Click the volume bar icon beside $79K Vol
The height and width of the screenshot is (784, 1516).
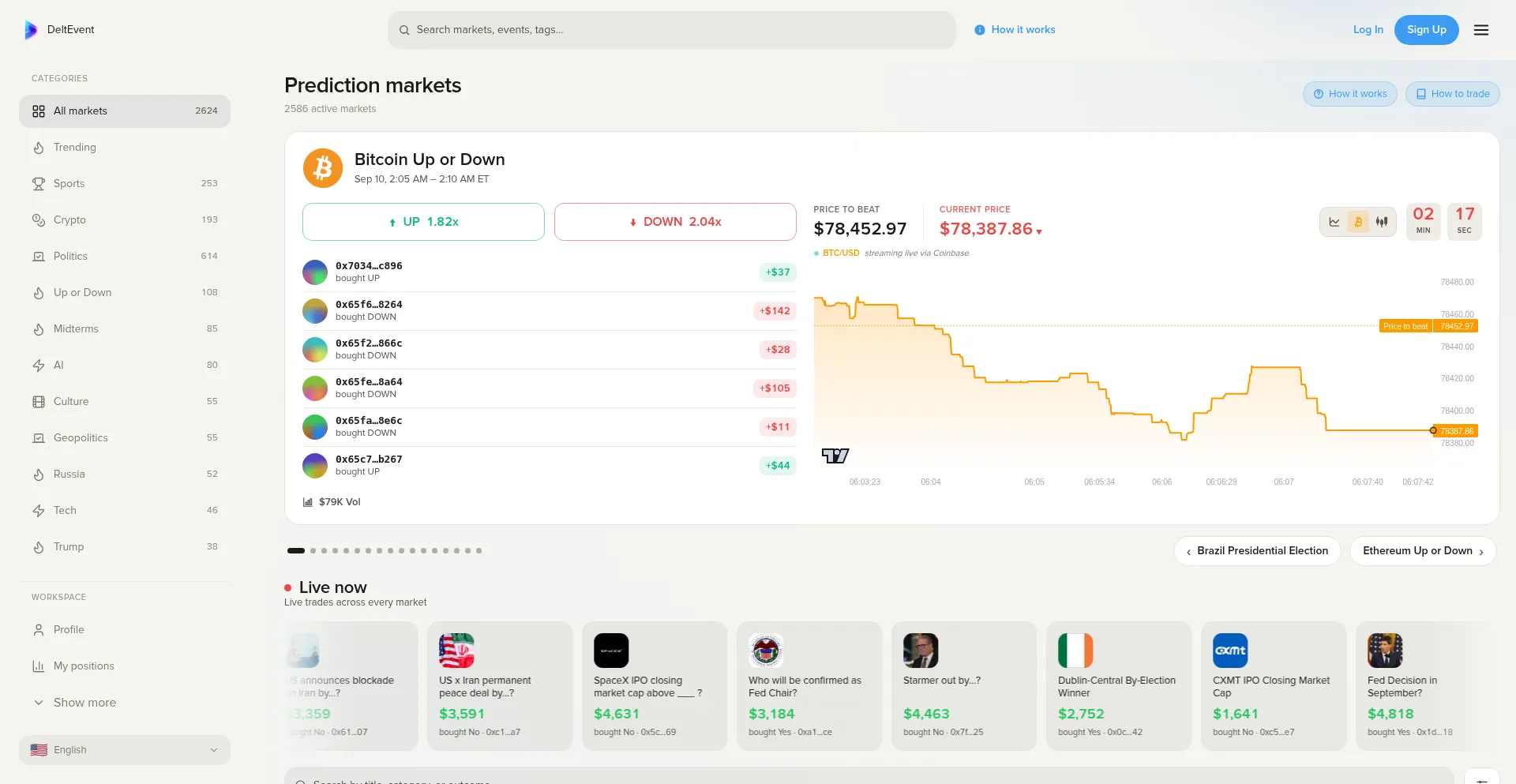coord(308,502)
